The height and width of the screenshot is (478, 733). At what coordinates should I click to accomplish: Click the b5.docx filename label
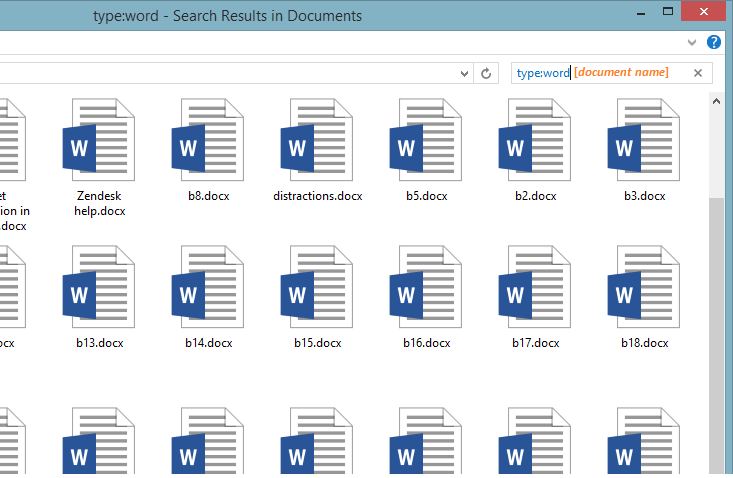coord(426,196)
